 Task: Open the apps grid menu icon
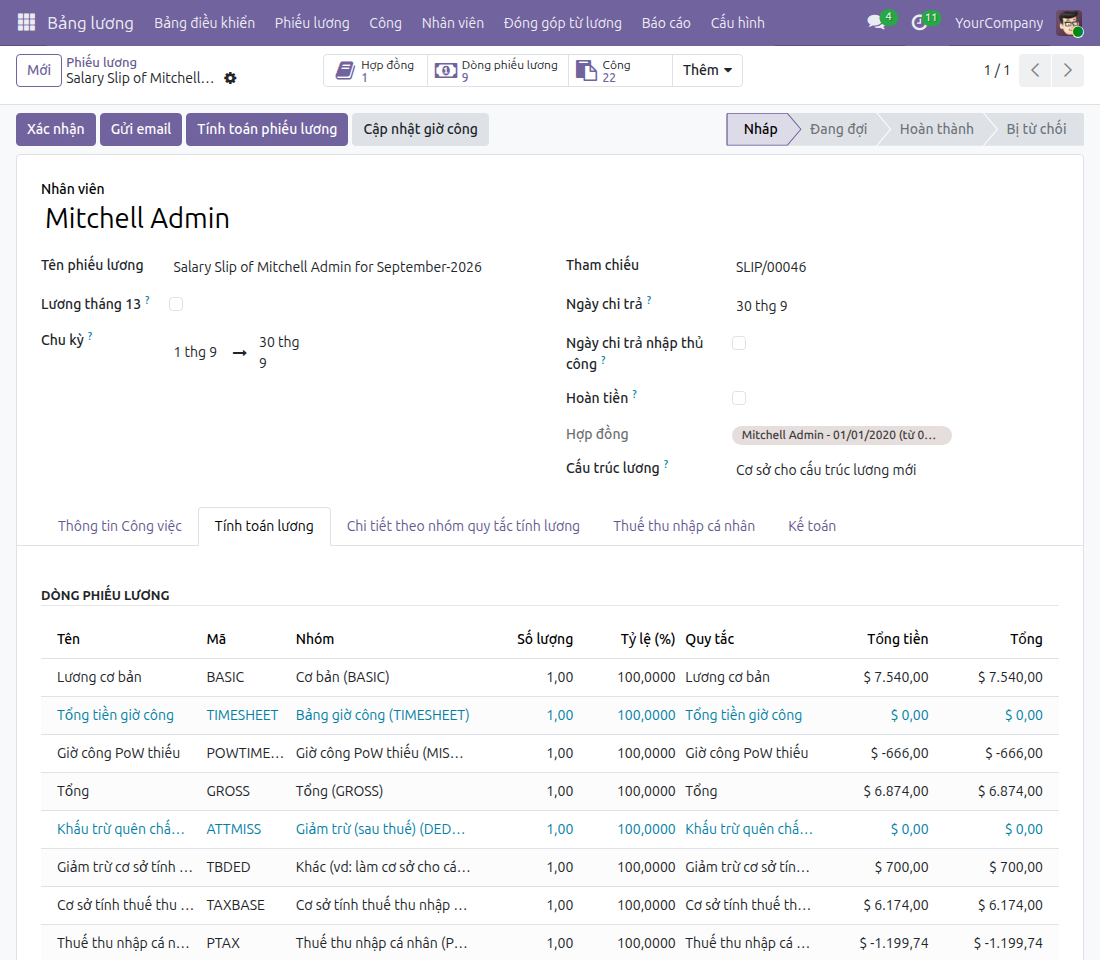click(26, 22)
